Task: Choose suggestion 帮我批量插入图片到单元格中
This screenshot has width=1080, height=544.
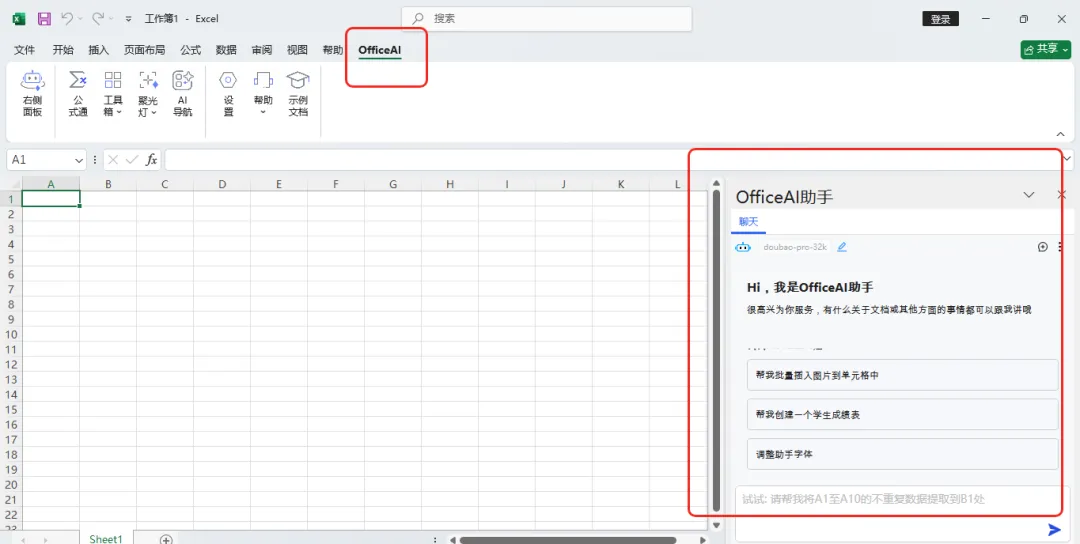Action: click(x=902, y=375)
